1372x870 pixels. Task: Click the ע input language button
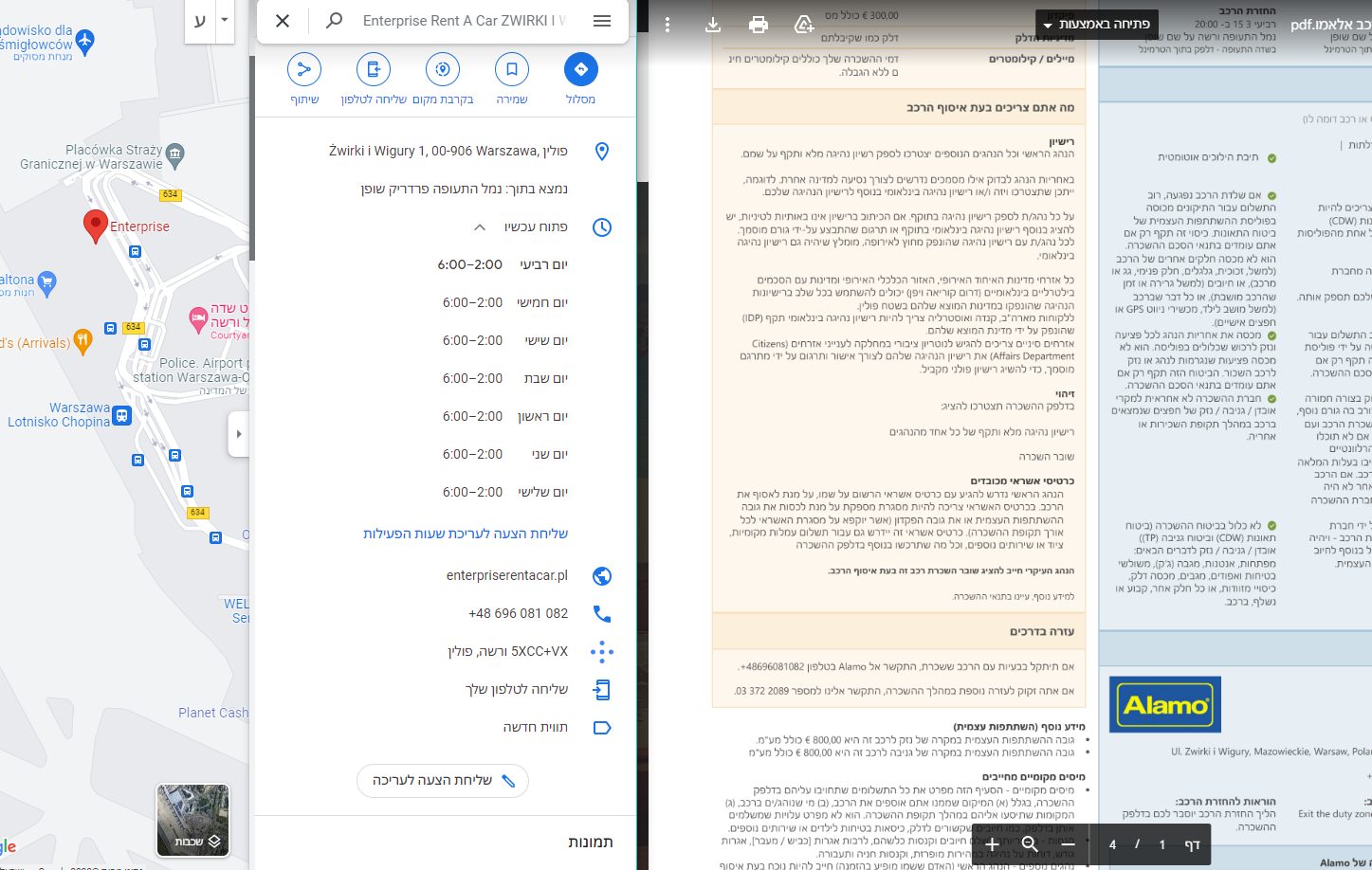[x=200, y=20]
